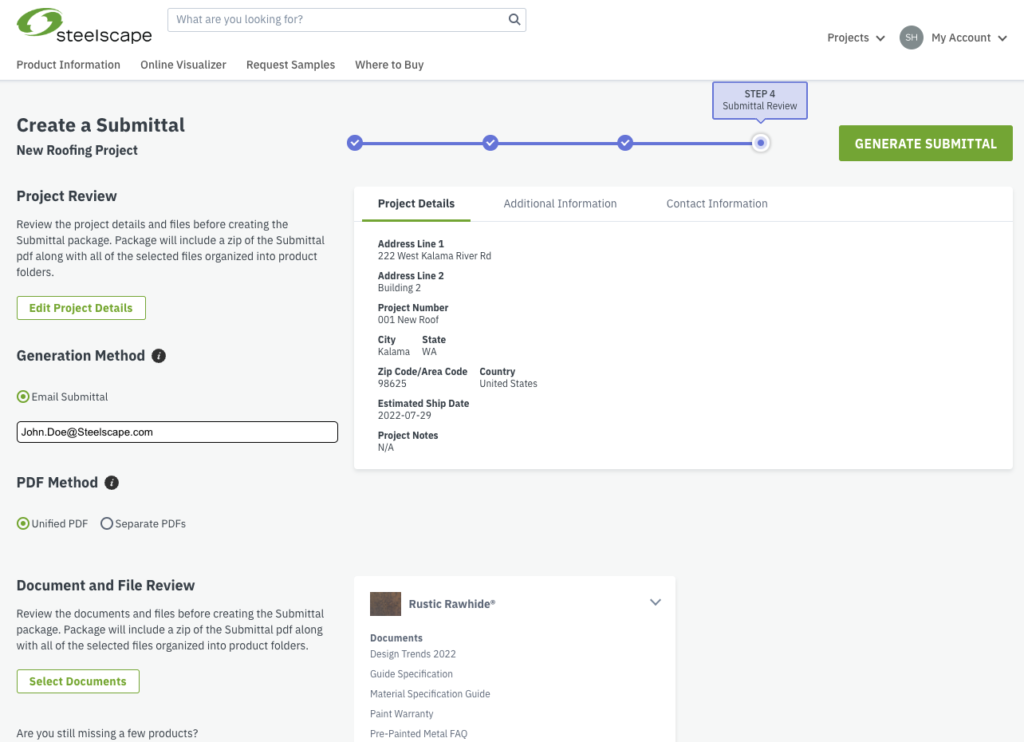Open the Design Trends 2022 document
Screen dimensions: 1024x742
(x=413, y=654)
